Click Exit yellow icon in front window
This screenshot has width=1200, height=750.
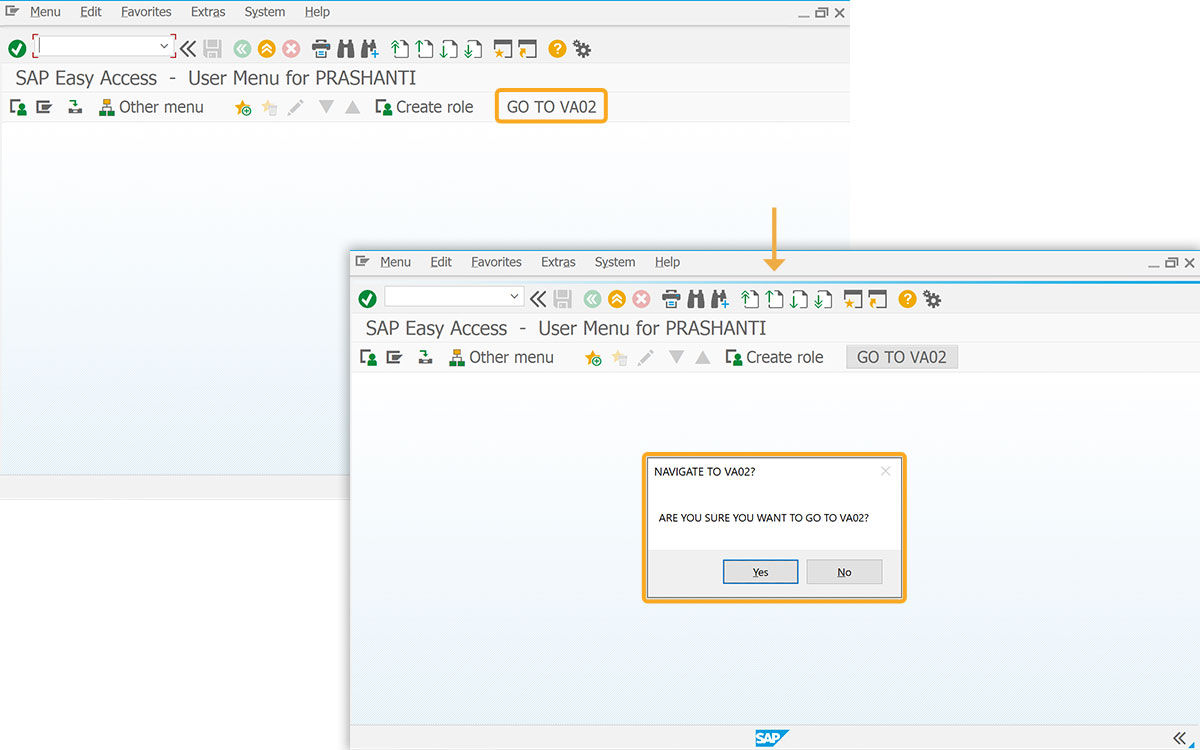[617, 298]
